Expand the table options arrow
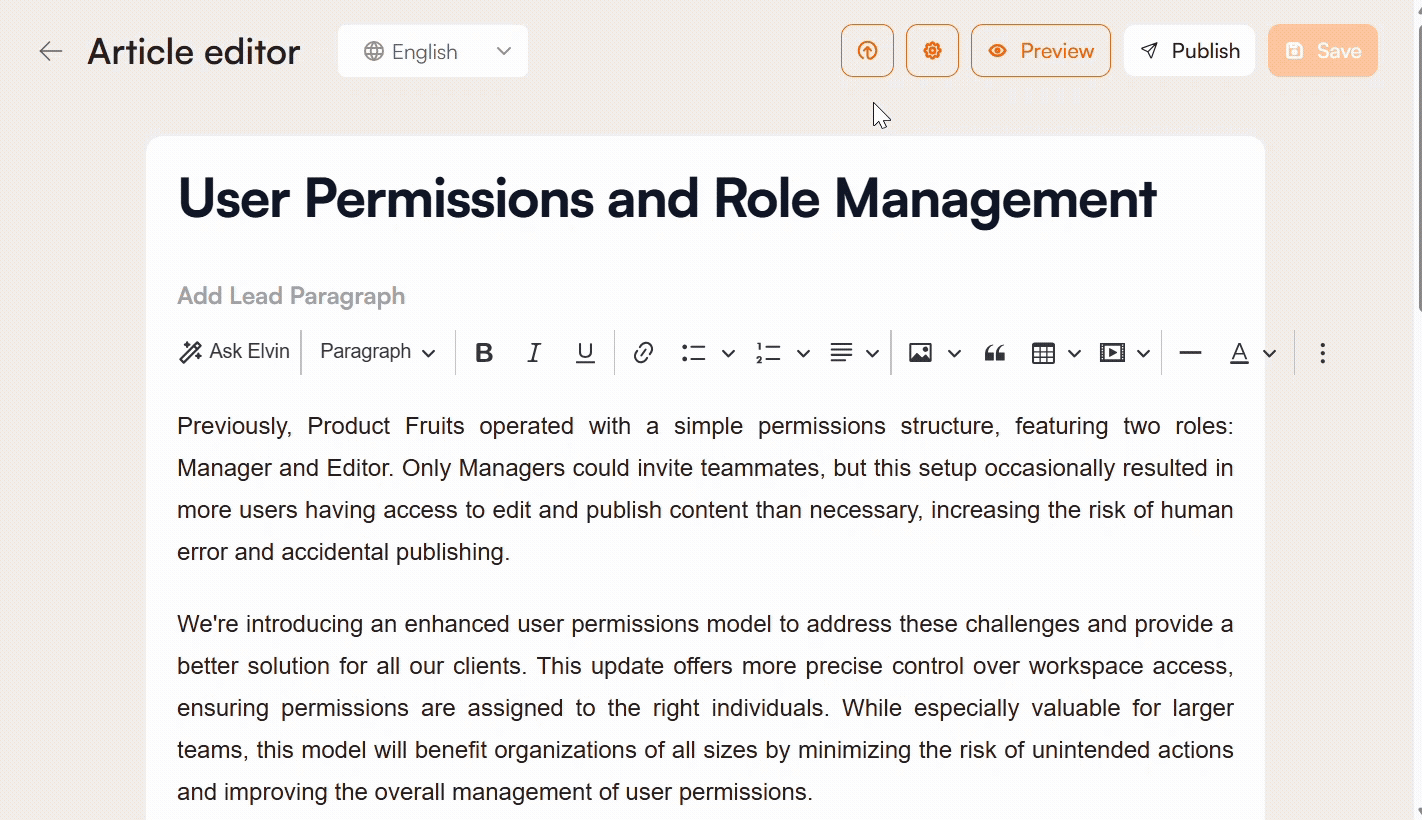This screenshot has height=820, width=1422. (1075, 353)
